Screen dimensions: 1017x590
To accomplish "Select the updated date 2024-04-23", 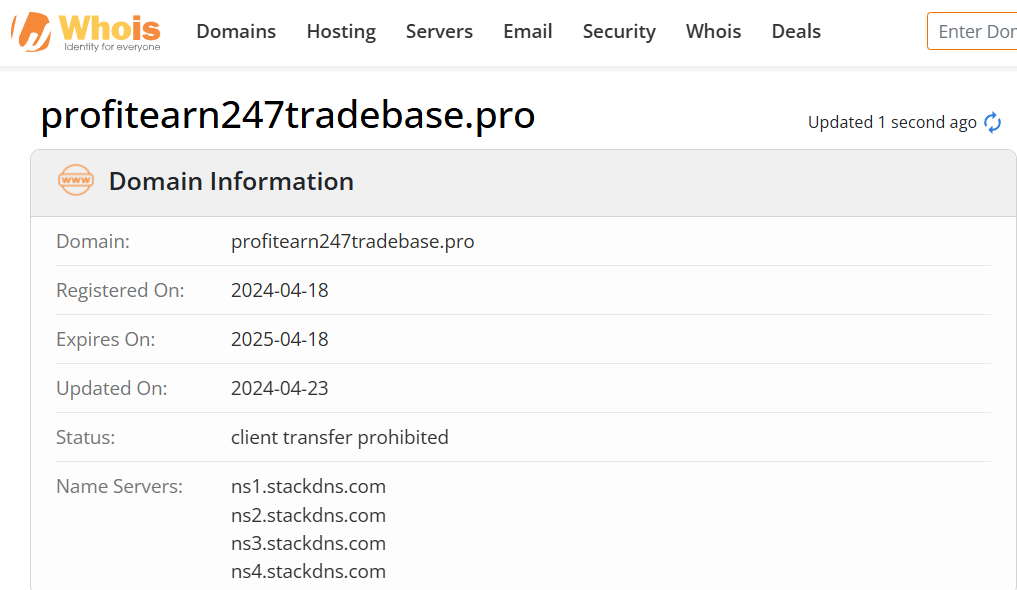I will tap(280, 388).
